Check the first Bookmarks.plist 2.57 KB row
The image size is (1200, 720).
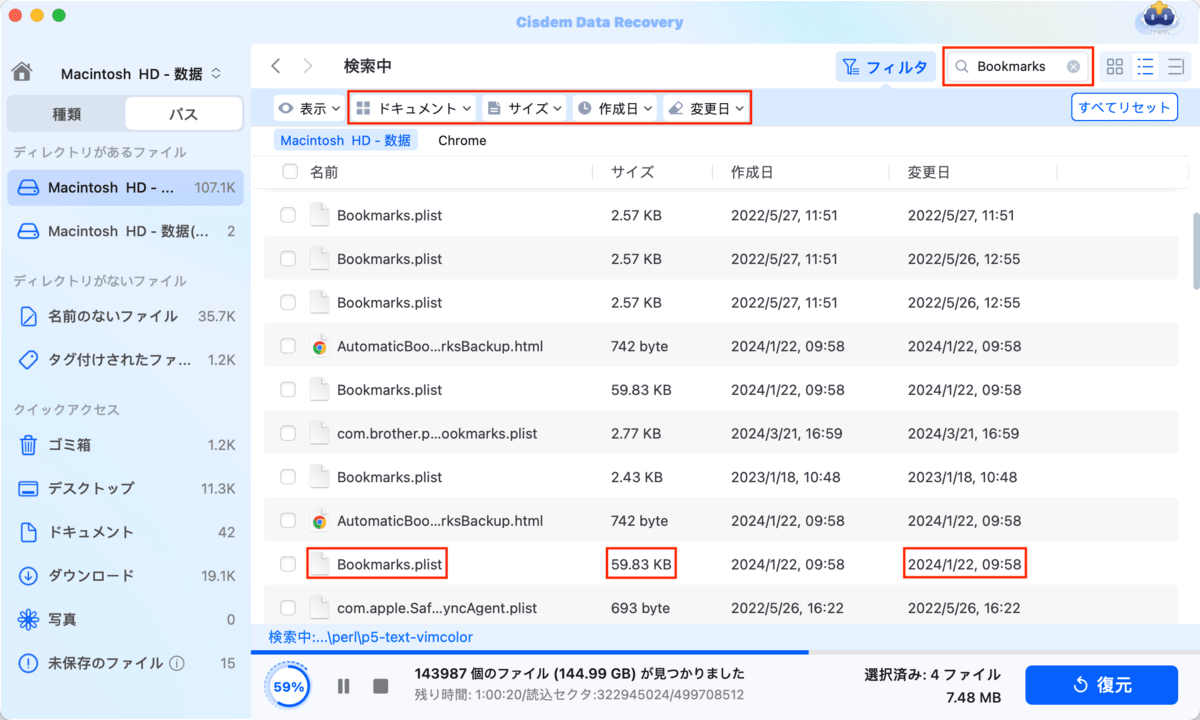coord(288,215)
